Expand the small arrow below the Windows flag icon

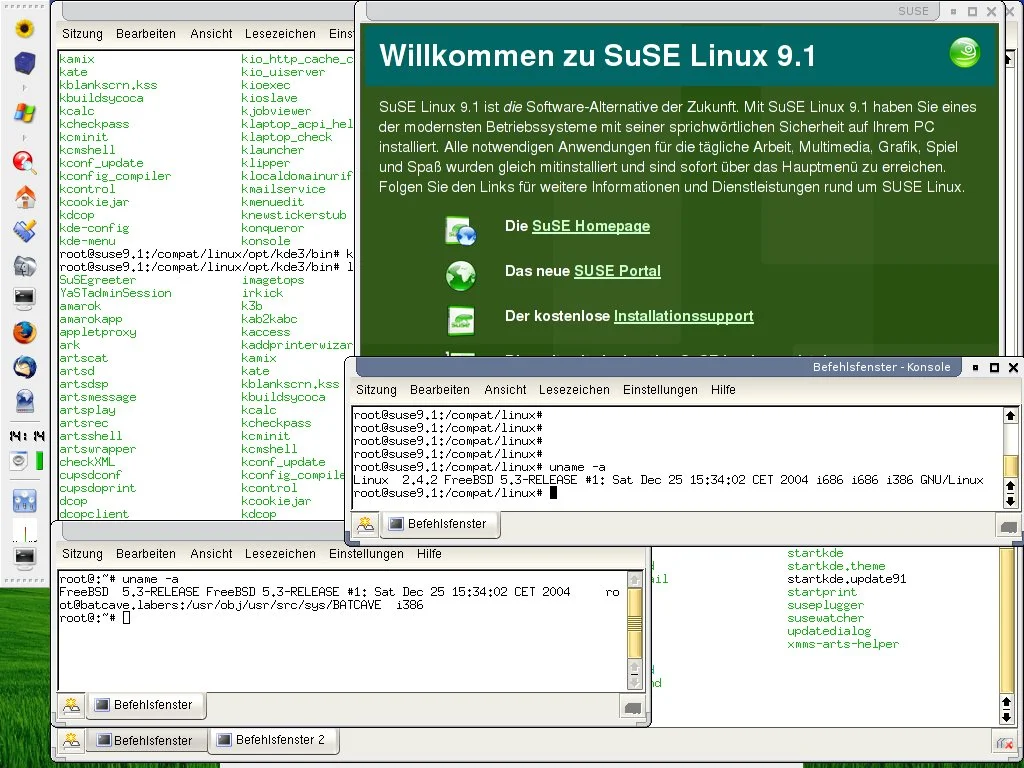point(24,134)
